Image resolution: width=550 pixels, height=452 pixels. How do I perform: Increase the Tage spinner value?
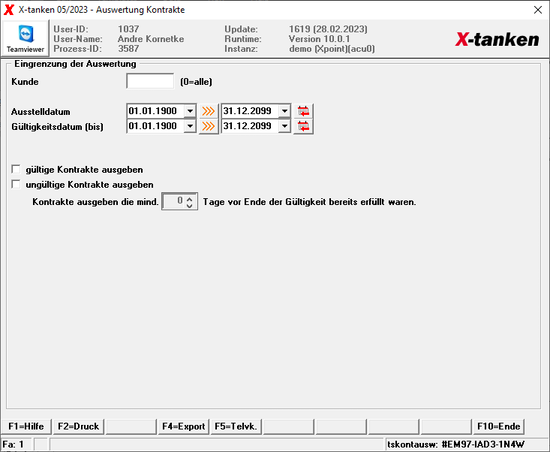[x=190, y=199]
